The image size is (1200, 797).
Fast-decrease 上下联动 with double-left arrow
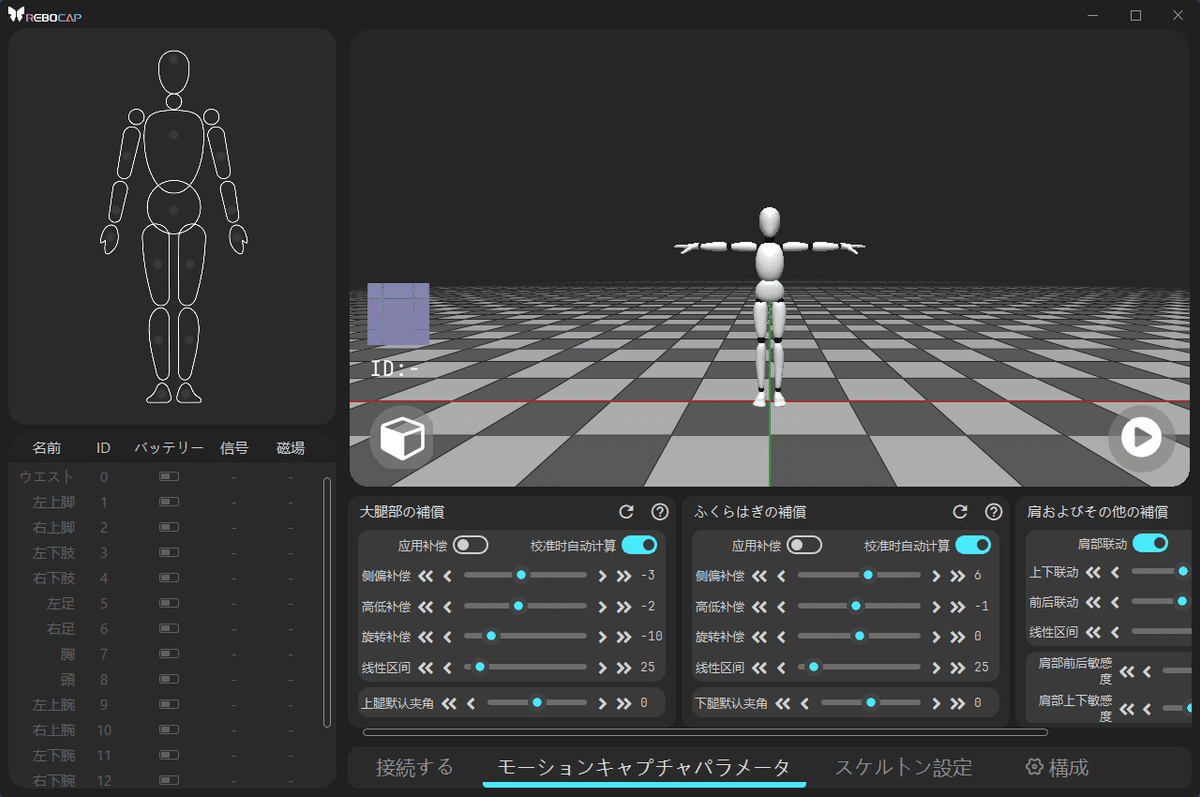coord(1093,571)
